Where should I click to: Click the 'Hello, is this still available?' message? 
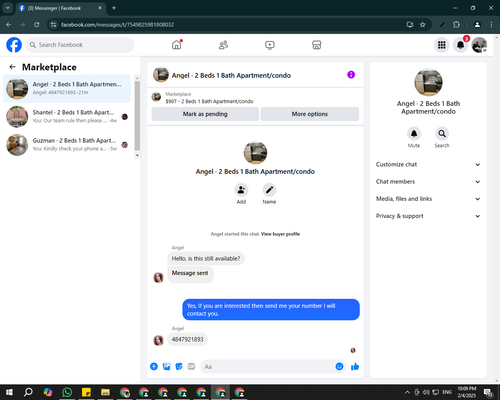click(206, 259)
